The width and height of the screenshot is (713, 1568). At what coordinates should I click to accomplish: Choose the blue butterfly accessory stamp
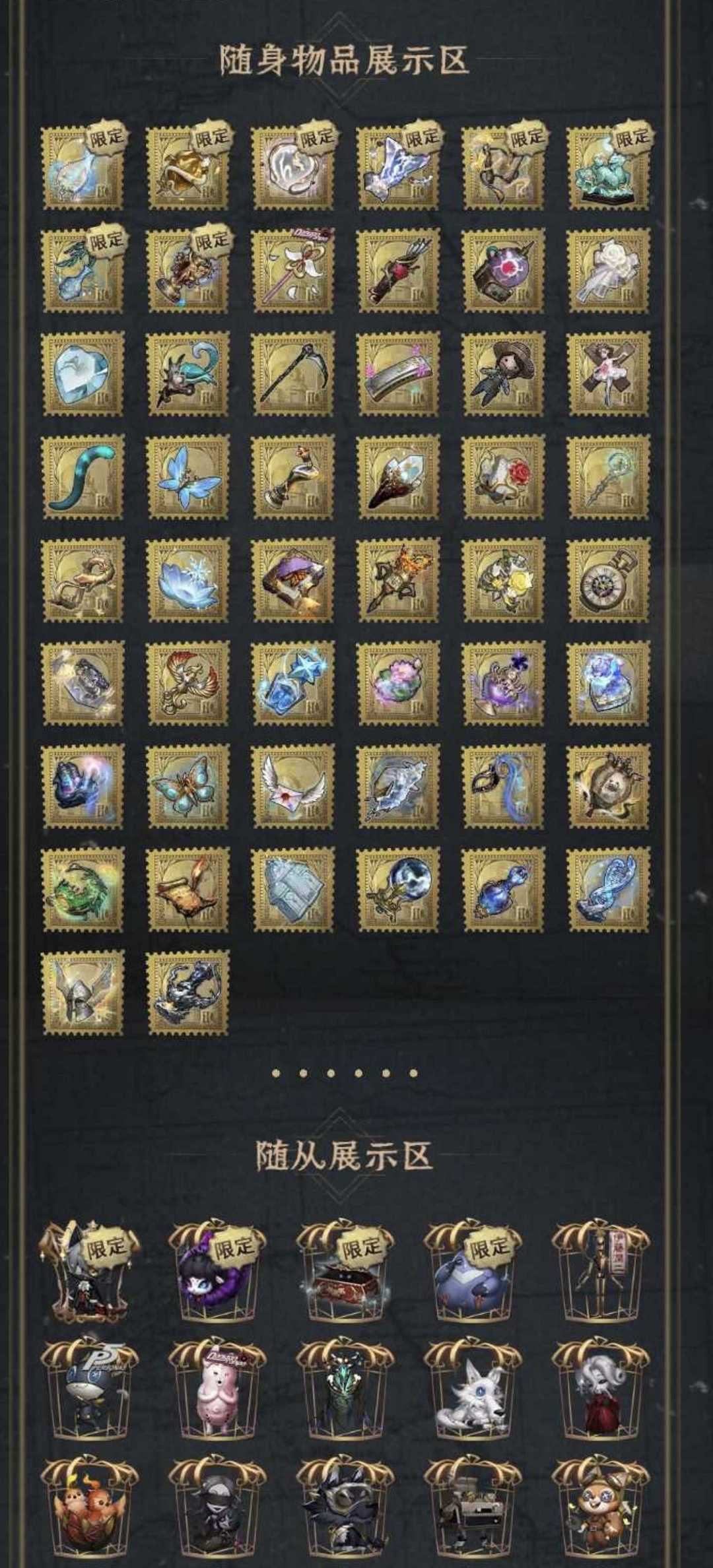click(x=187, y=476)
